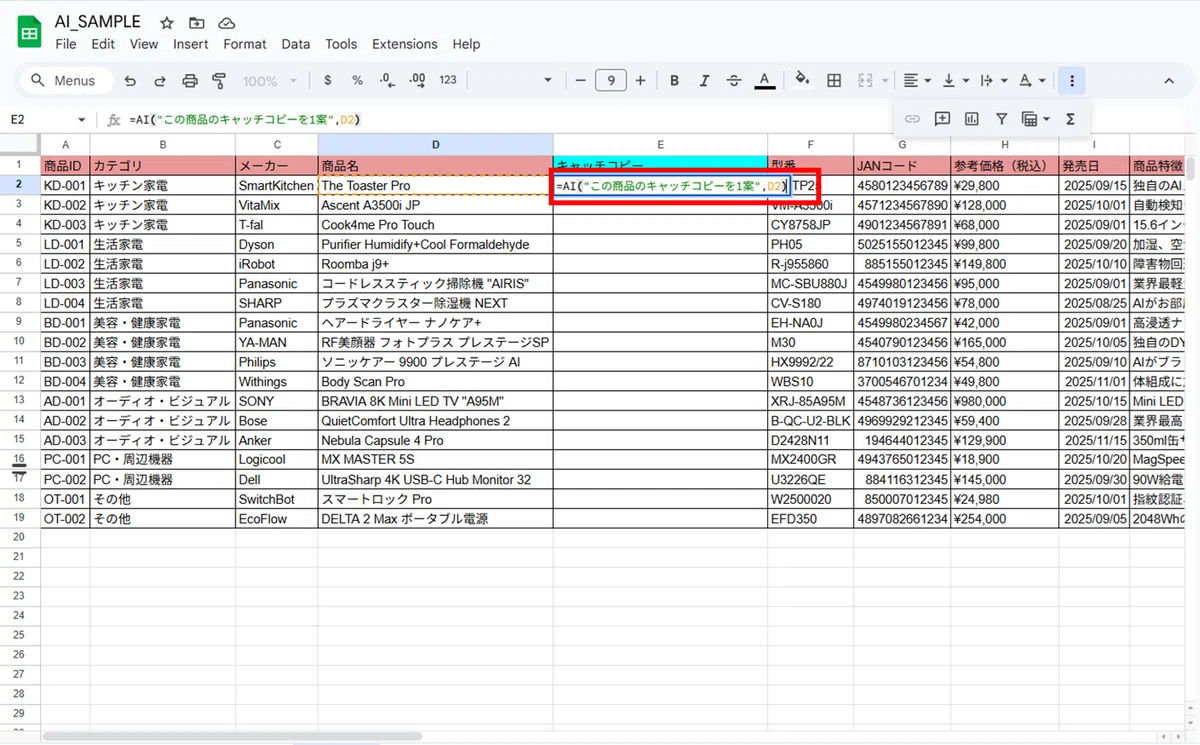Click the "MX MASTER 5S" cell

pos(435,460)
